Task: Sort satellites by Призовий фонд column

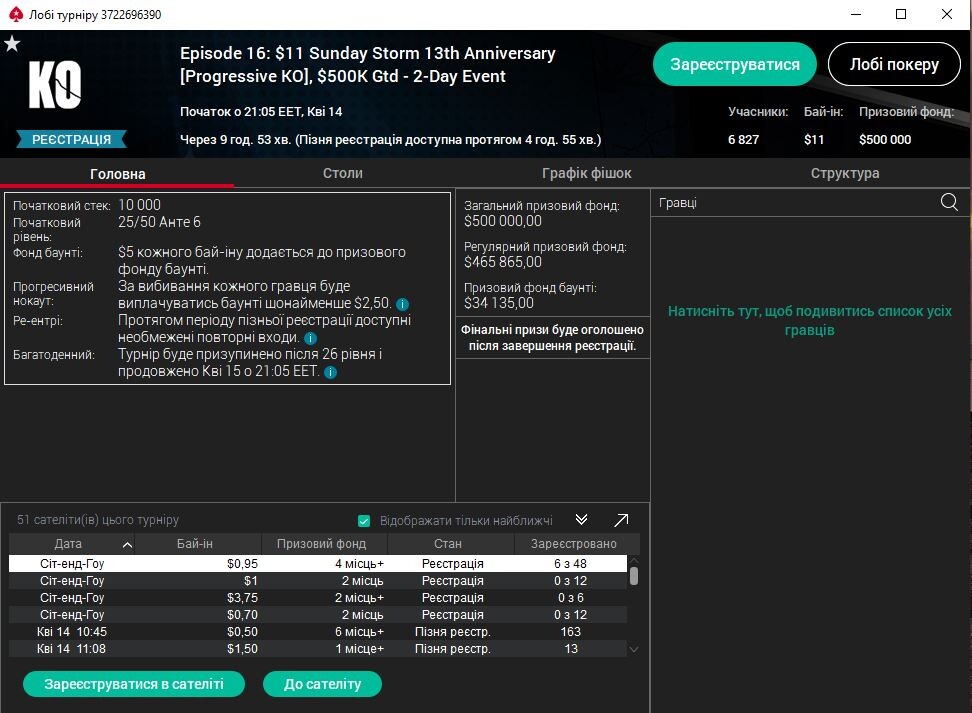Action: (324, 544)
